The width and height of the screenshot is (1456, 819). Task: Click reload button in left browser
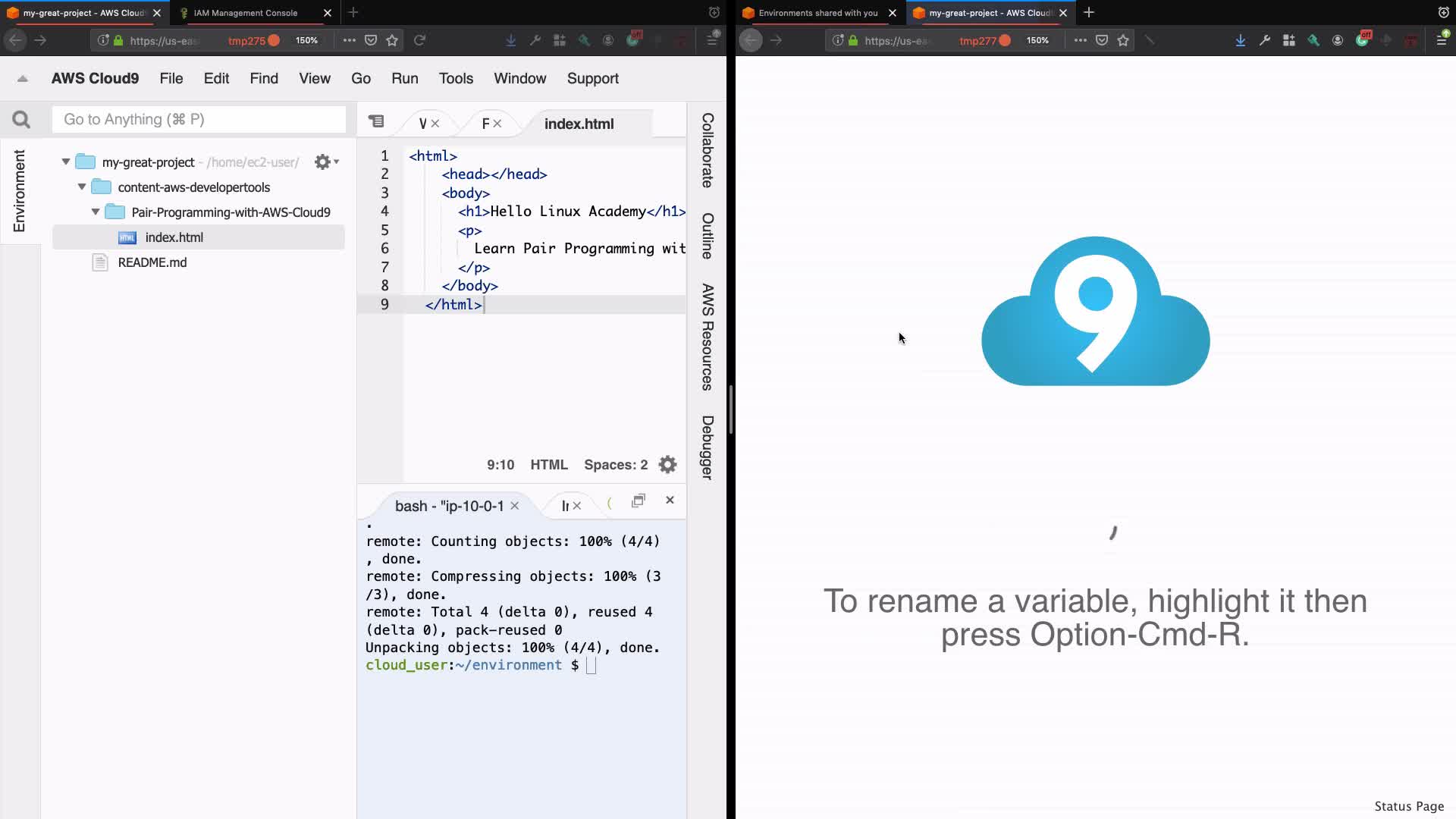point(419,41)
